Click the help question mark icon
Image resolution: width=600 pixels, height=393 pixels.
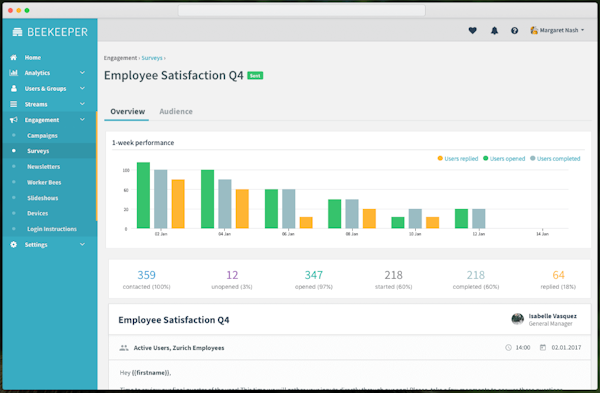coord(515,30)
